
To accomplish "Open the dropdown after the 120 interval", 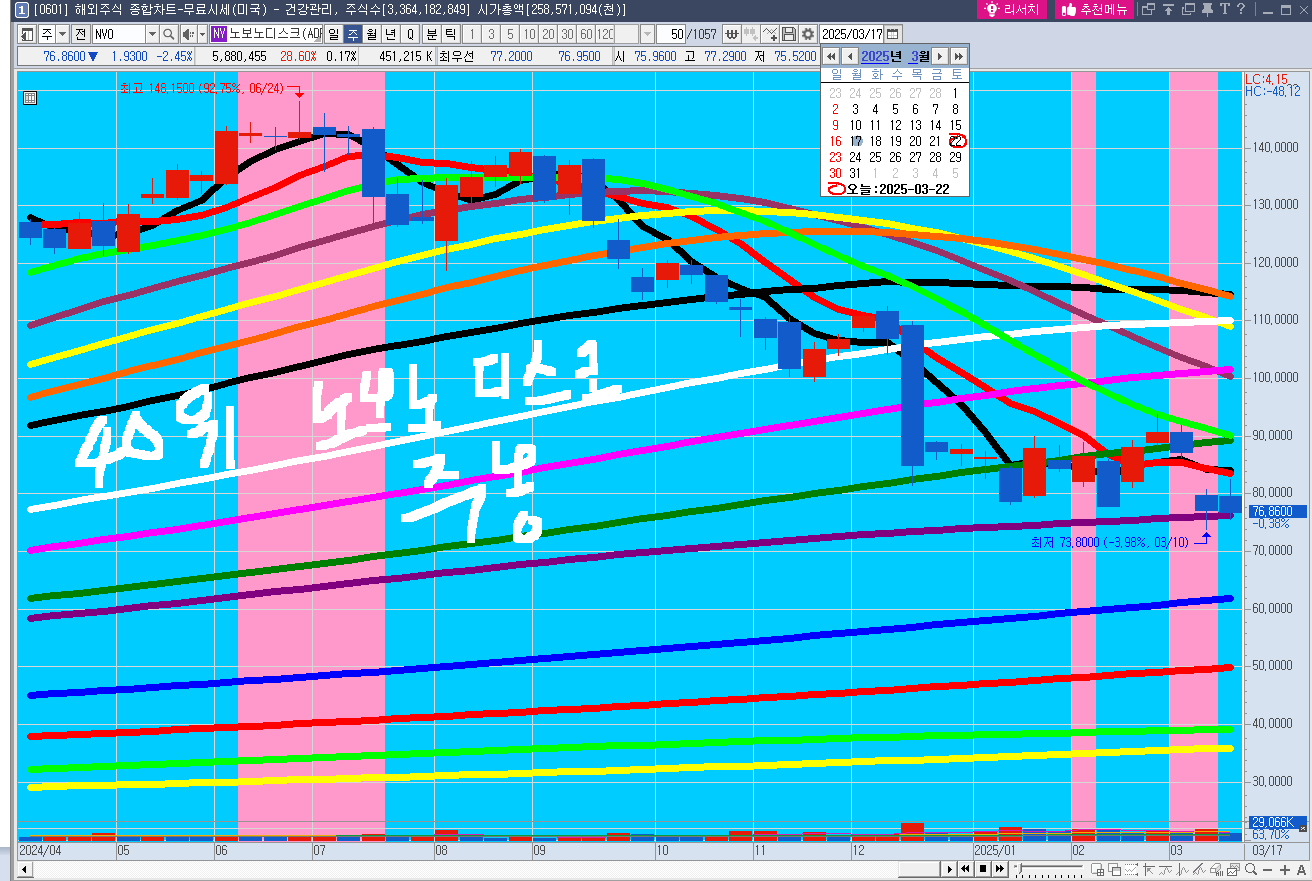I will pyautogui.click(x=647, y=34).
